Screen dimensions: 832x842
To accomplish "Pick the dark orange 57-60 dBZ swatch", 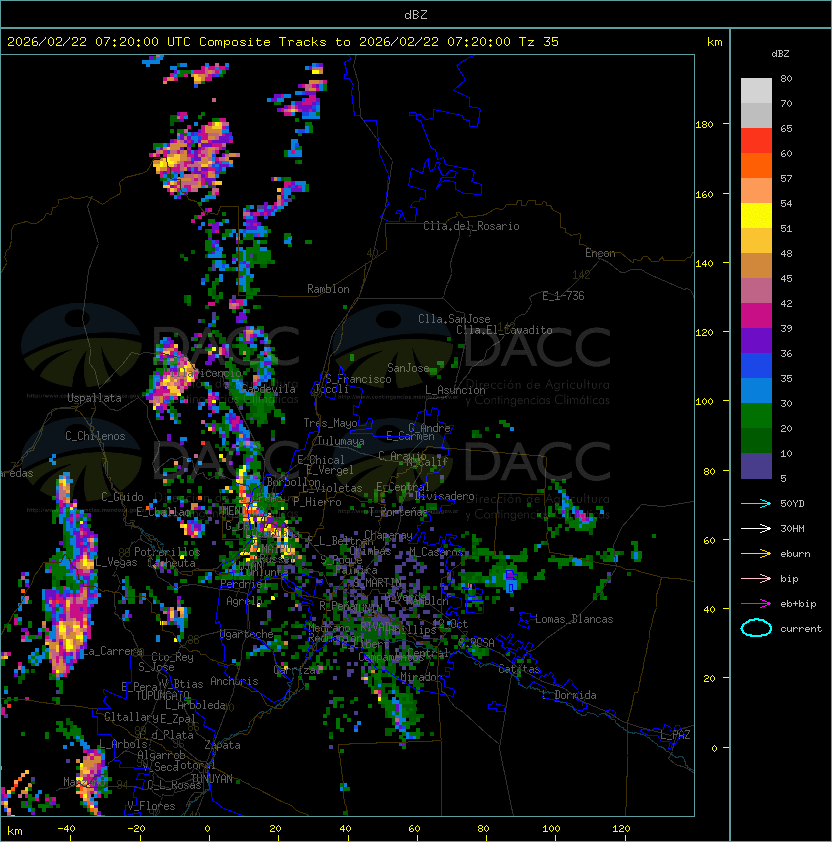I will click(x=756, y=166).
